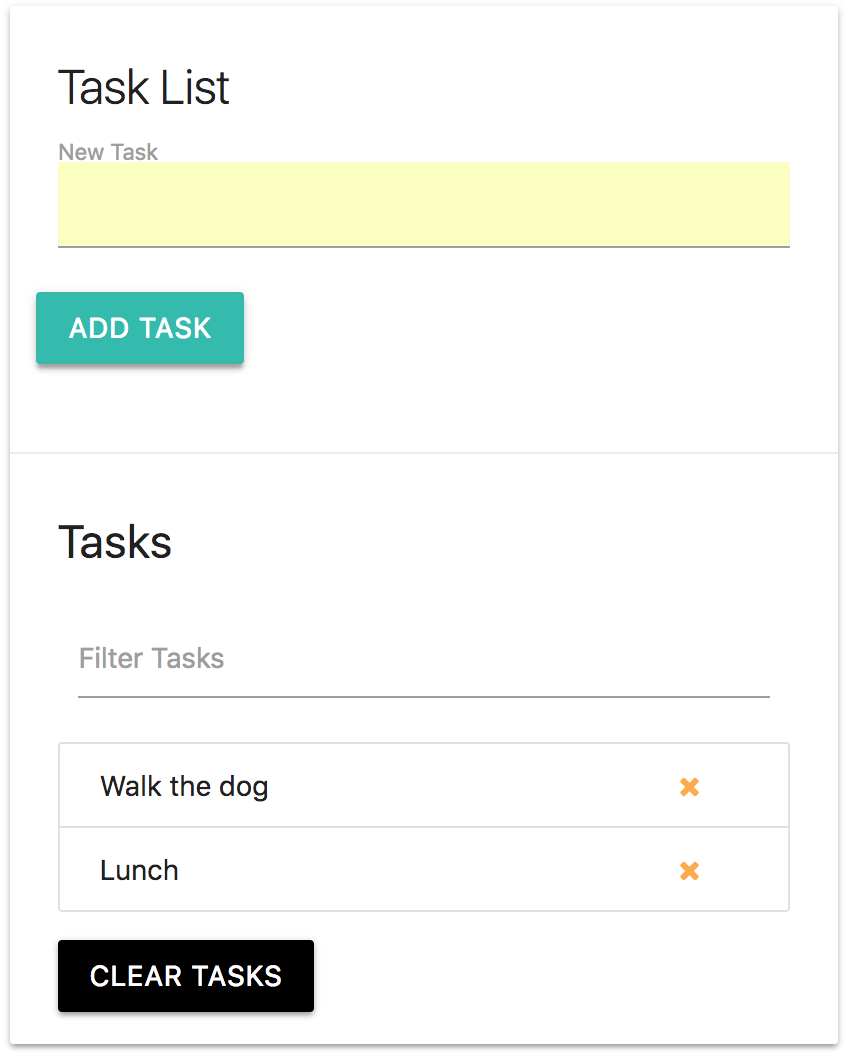The height and width of the screenshot is (1064, 862).
Task: Click the task list container panel
Action: [424, 827]
